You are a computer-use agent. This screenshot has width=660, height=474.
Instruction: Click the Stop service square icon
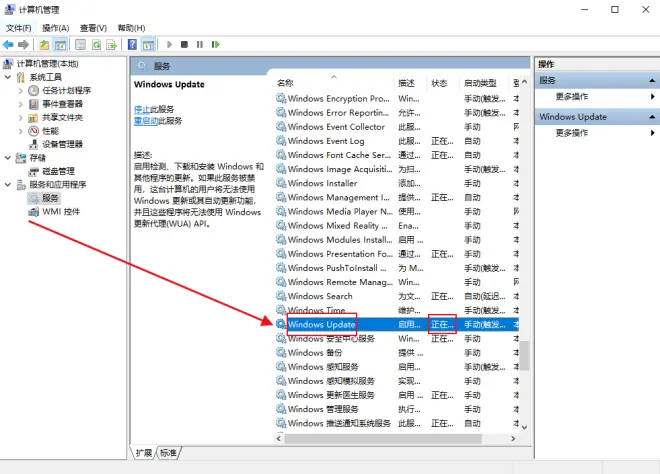pos(184,44)
